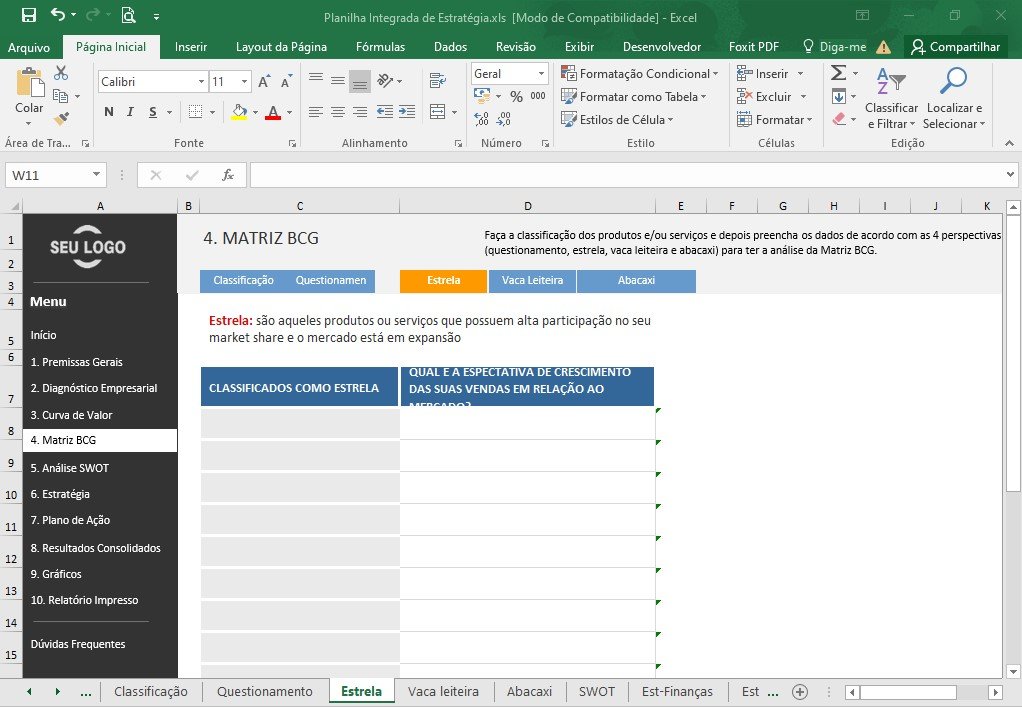This screenshot has height=707, width=1022.
Task: Align cell text left
Action: pyautogui.click(x=316, y=112)
